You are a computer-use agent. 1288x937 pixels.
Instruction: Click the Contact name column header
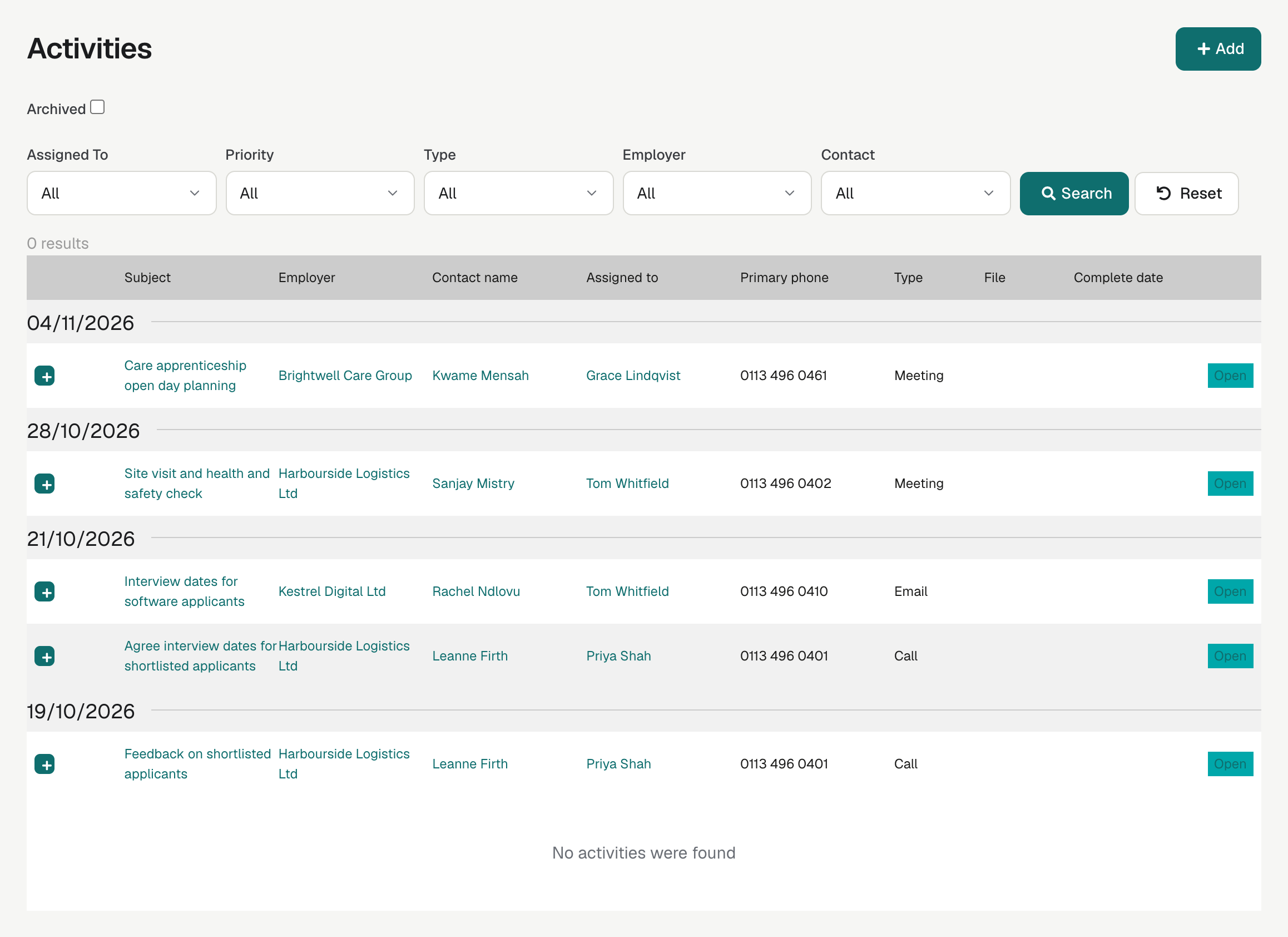[475, 278]
